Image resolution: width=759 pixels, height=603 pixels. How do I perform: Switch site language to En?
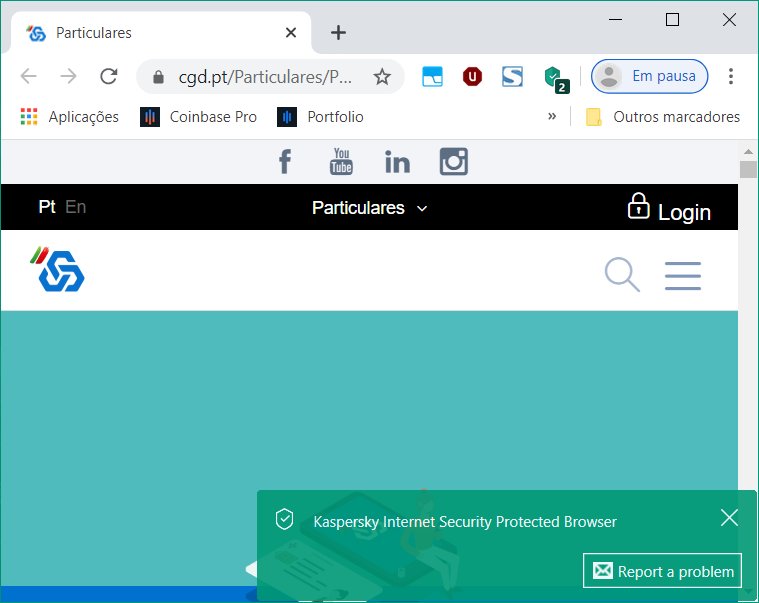76,207
